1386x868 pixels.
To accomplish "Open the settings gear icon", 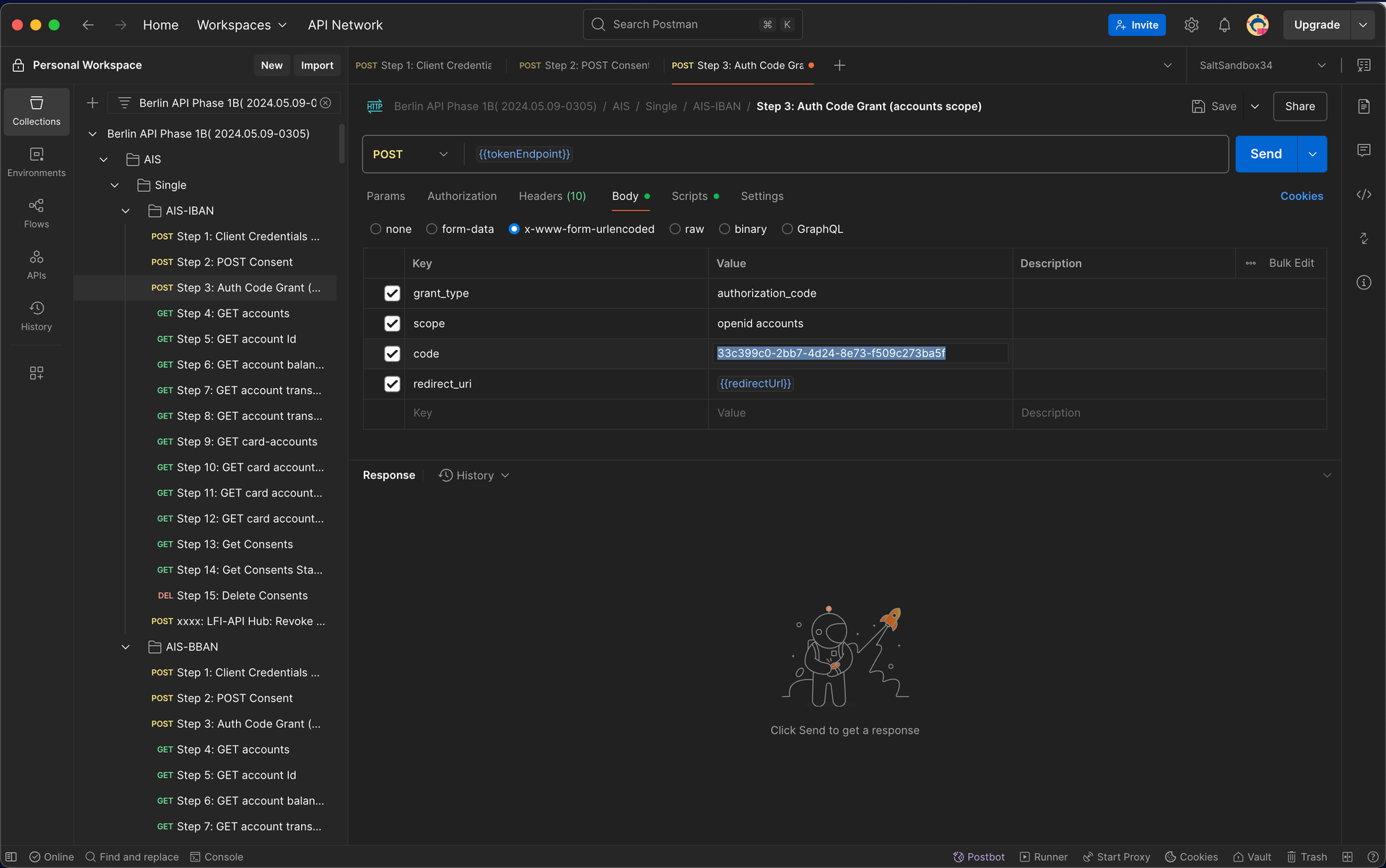I will click(x=1191, y=25).
